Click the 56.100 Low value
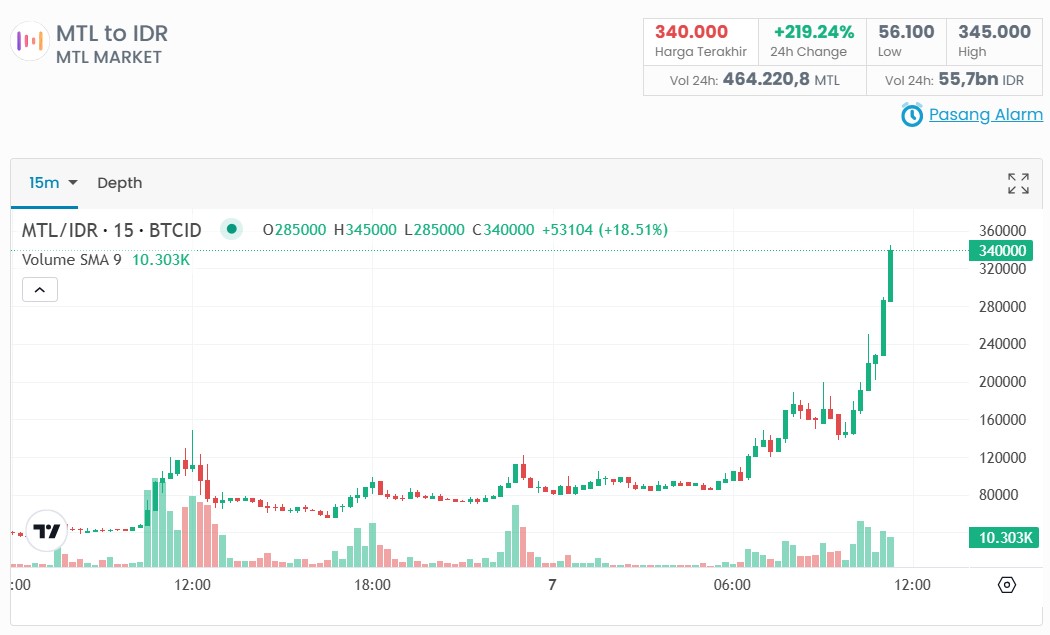The image size is (1050, 635). point(906,31)
